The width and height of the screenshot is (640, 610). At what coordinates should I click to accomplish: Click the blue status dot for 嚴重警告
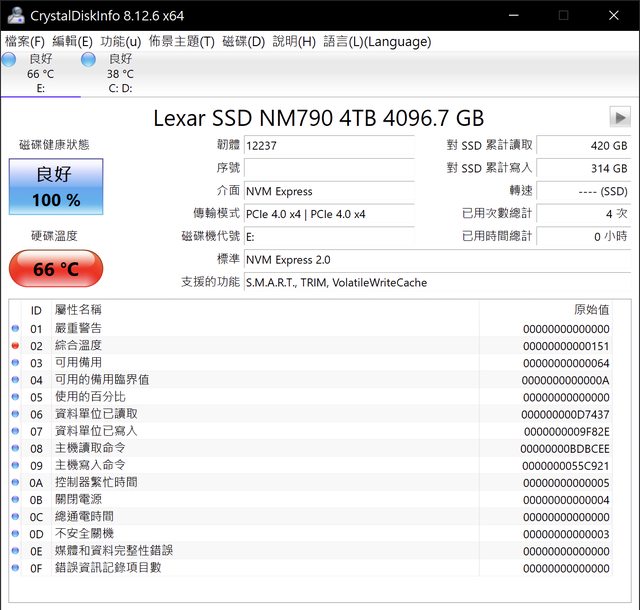(x=15, y=329)
